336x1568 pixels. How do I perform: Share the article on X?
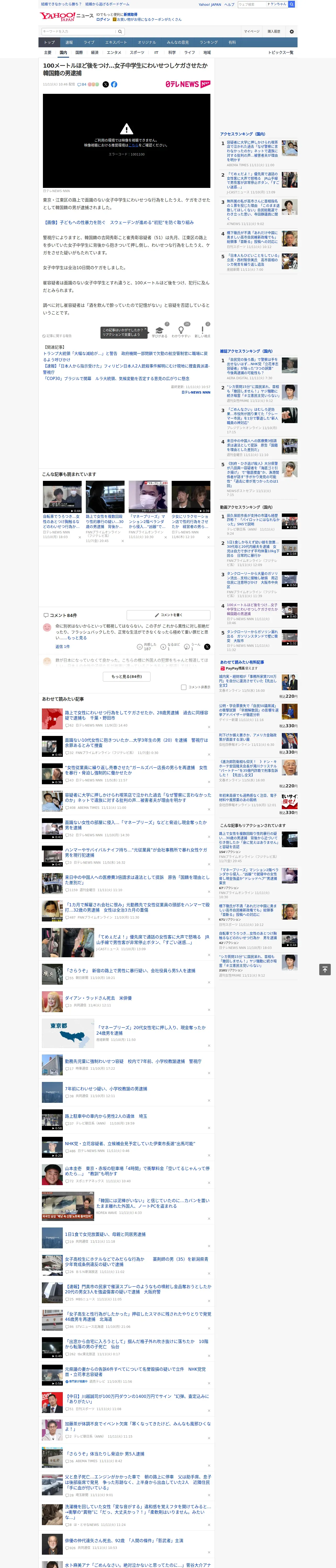coord(105,85)
